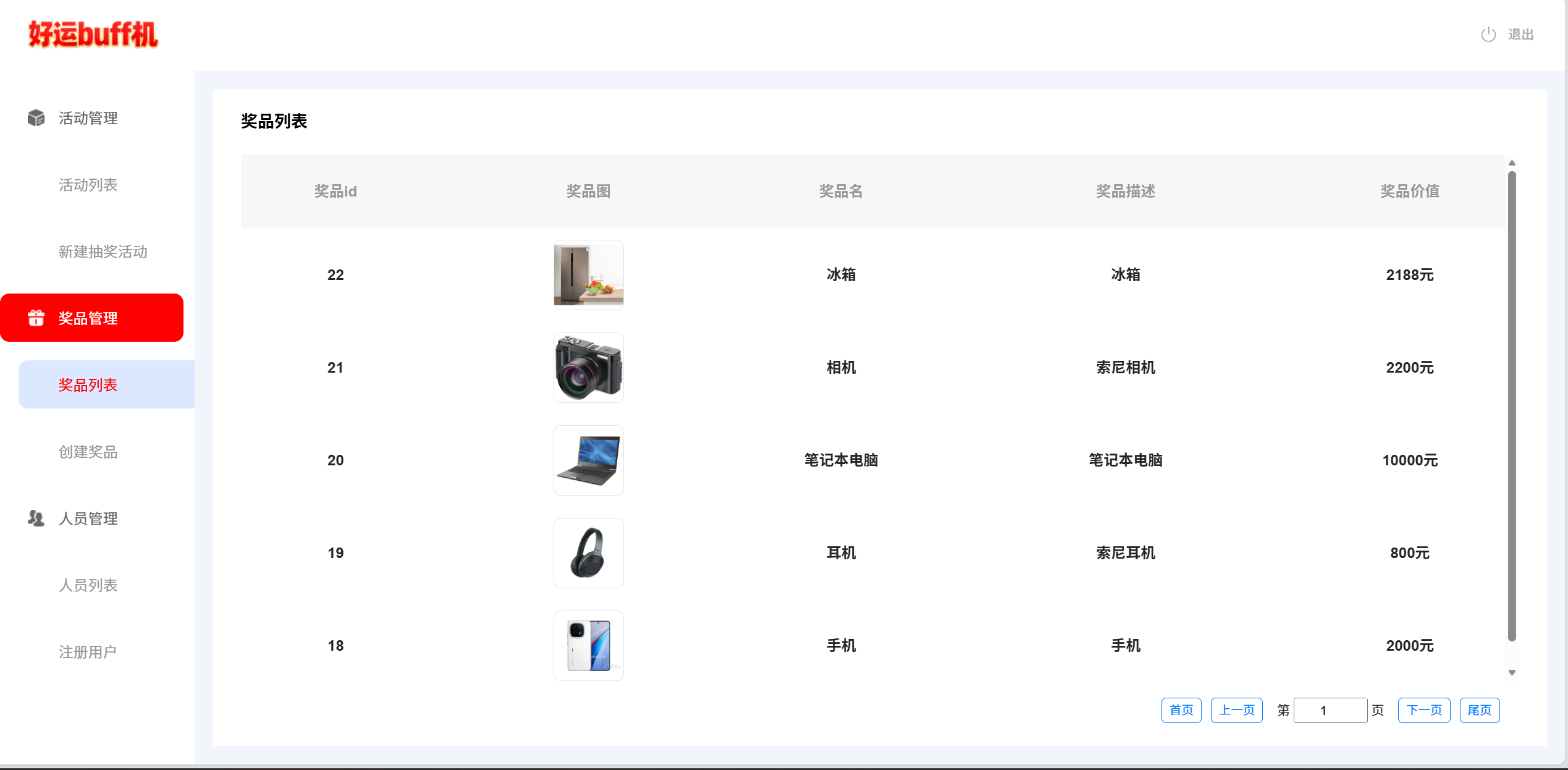Click the table scrollbar down arrow

tap(1512, 672)
